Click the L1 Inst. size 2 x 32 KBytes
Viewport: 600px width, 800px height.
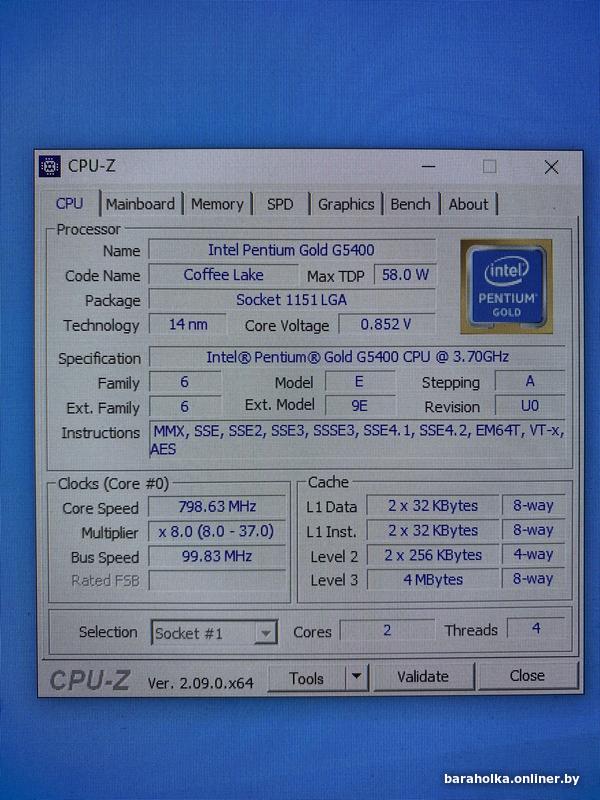[433, 531]
